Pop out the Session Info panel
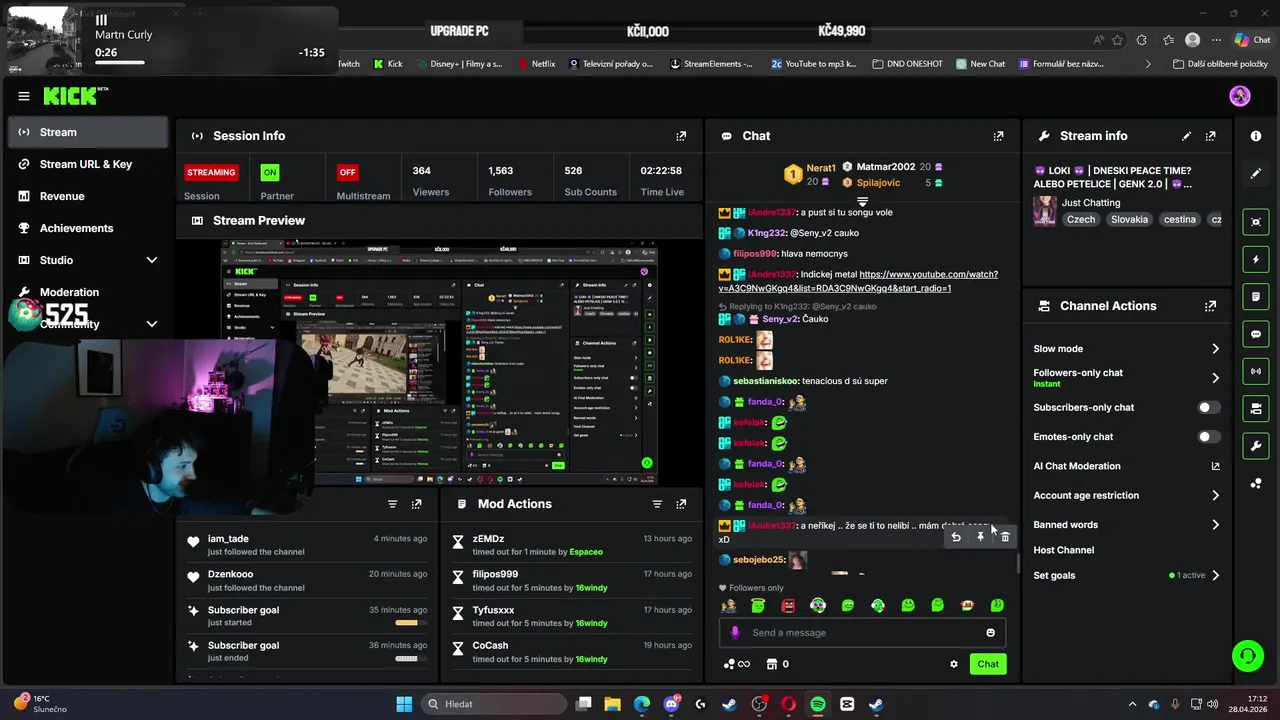 tap(681, 136)
